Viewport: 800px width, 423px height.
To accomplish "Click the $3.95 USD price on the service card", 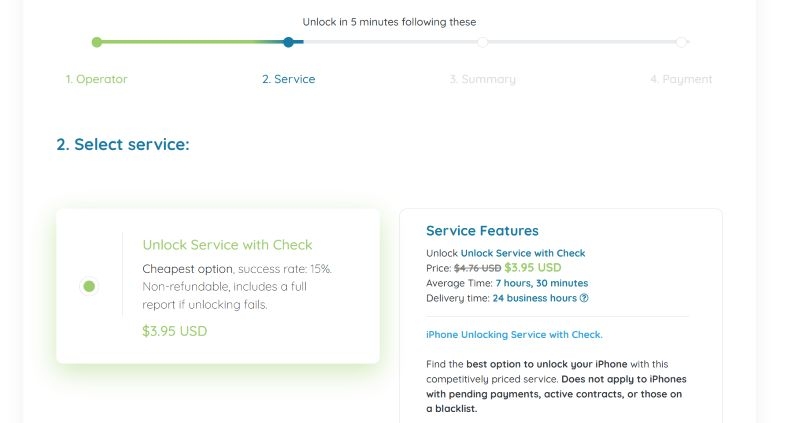I will (175, 331).
